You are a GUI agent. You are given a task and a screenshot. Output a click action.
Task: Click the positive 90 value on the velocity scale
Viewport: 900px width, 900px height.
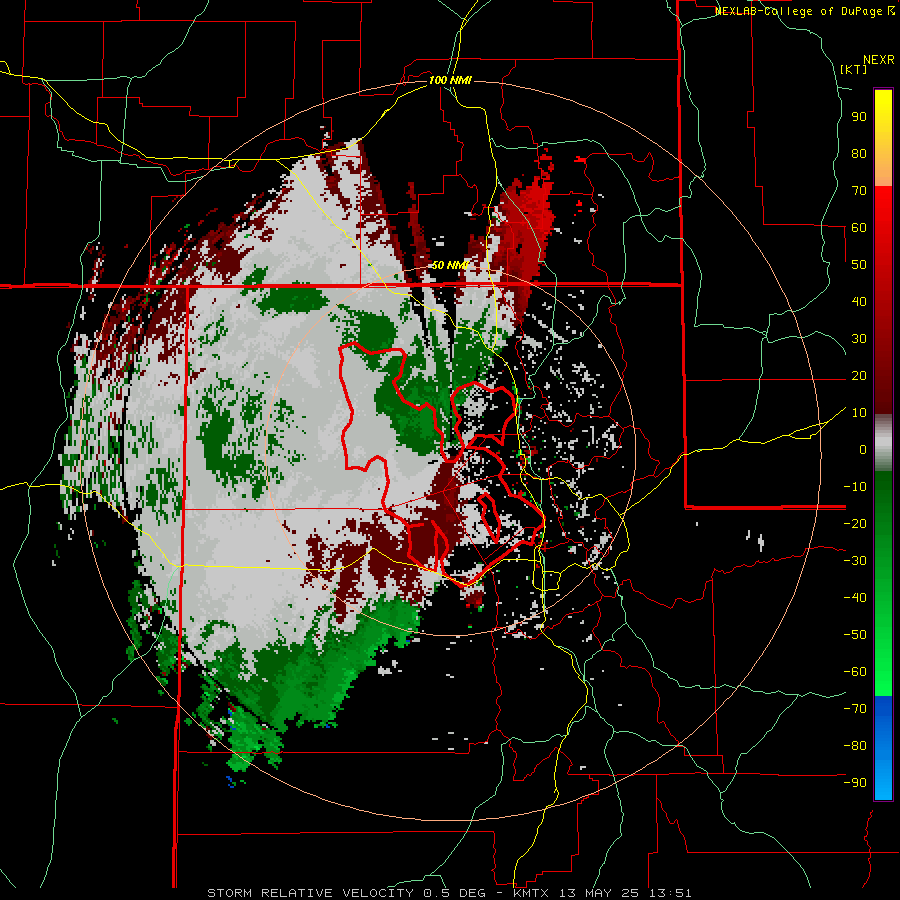click(x=859, y=117)
